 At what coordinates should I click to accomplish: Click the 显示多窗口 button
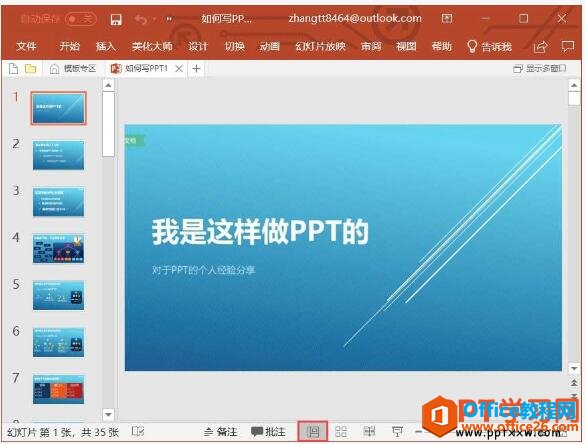pyautogui.click(x=539, y=68)
